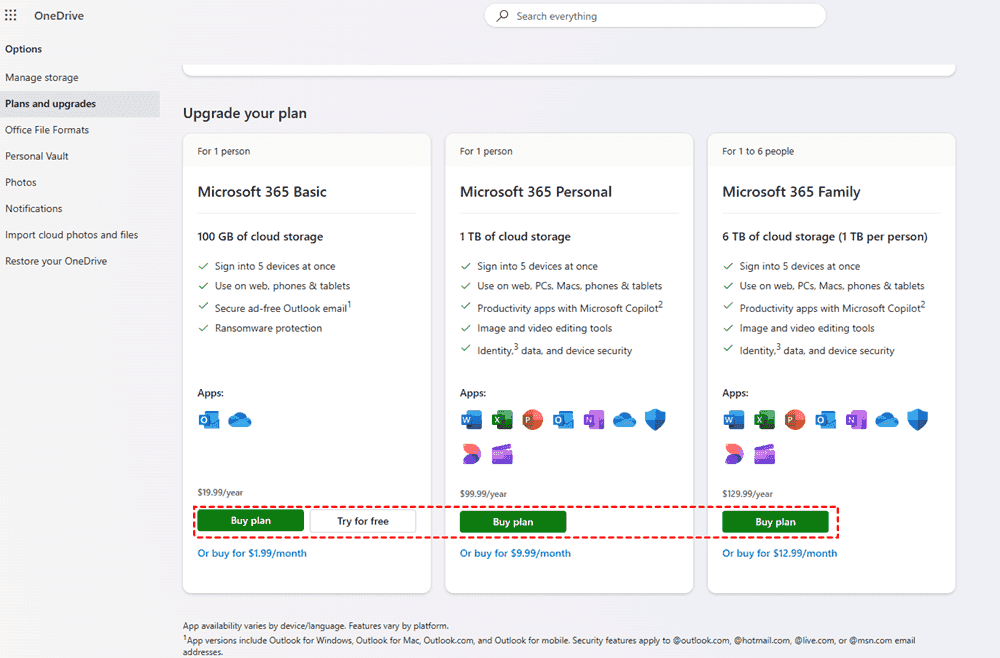Click Designer icon in Family plan apps
The height and width of the screenshot is (658, 1000).
click(x=733, y=454)
